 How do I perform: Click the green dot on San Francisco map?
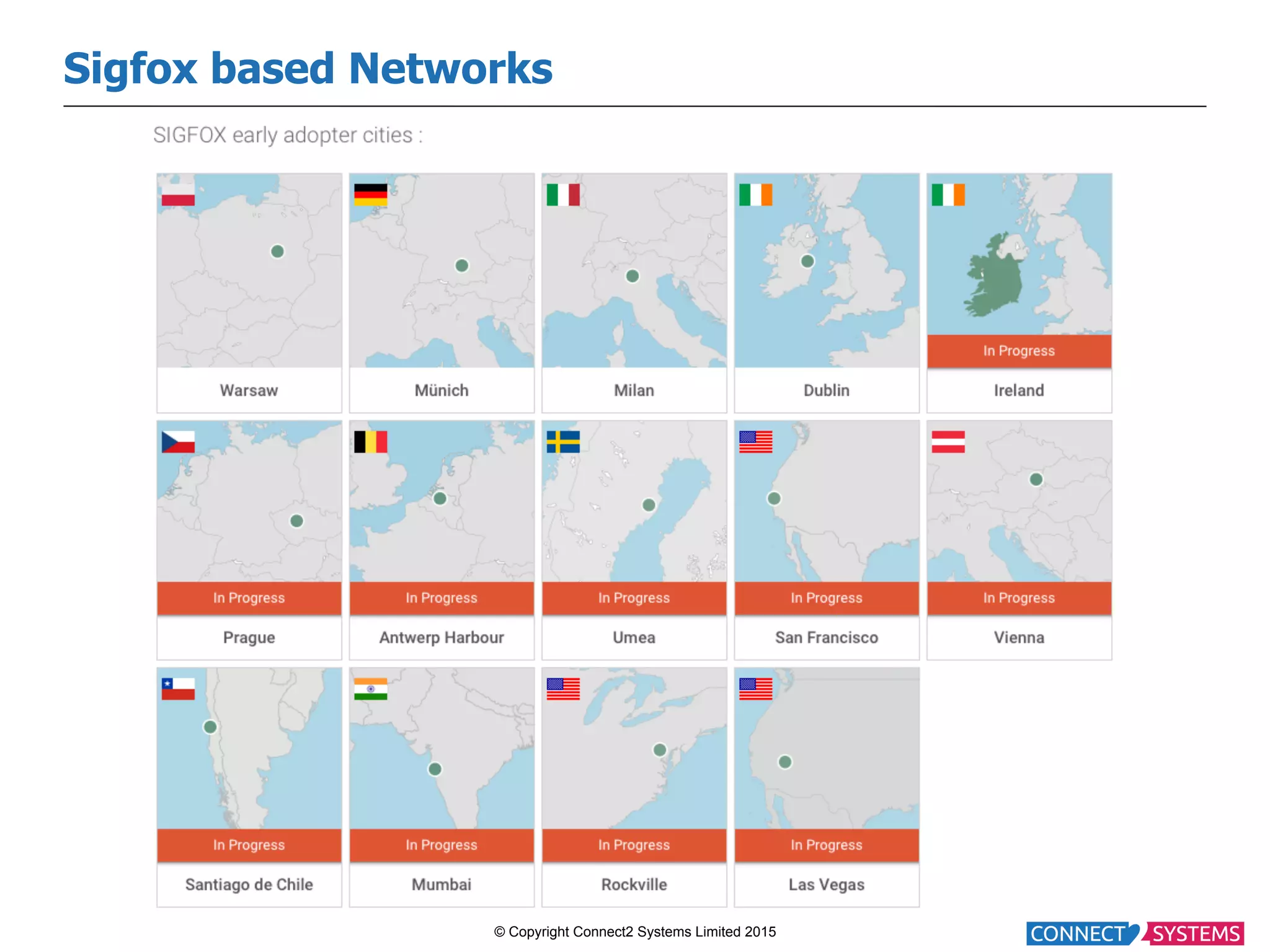[774, 498]
